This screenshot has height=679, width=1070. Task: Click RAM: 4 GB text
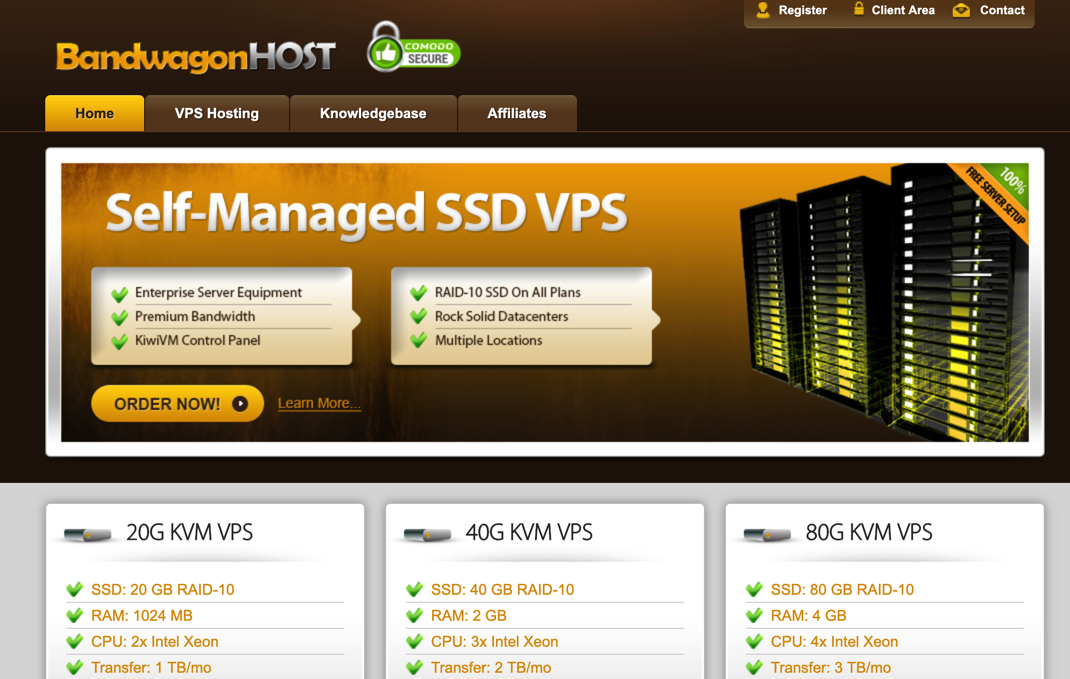(x=809, y=616)
